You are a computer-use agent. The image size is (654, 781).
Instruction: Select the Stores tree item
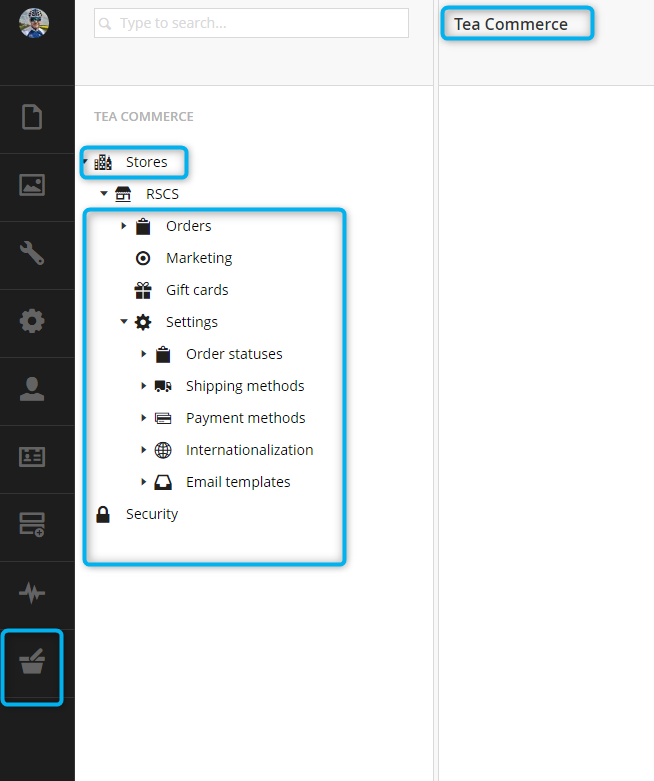pyautogui.click(x=146, y=162)
